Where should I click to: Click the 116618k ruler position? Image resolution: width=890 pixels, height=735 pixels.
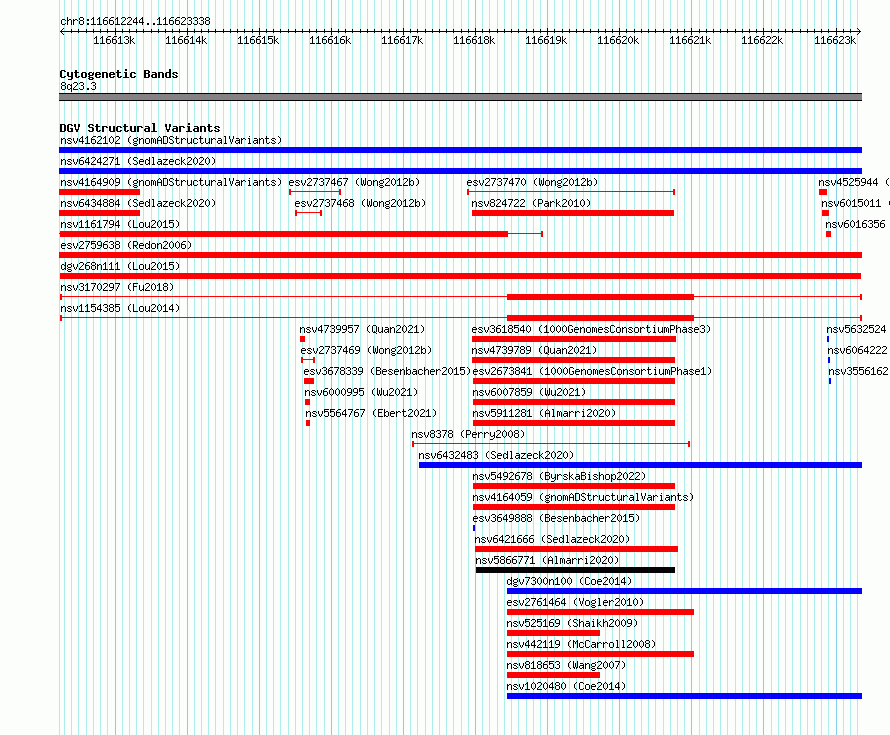point(474,40)
